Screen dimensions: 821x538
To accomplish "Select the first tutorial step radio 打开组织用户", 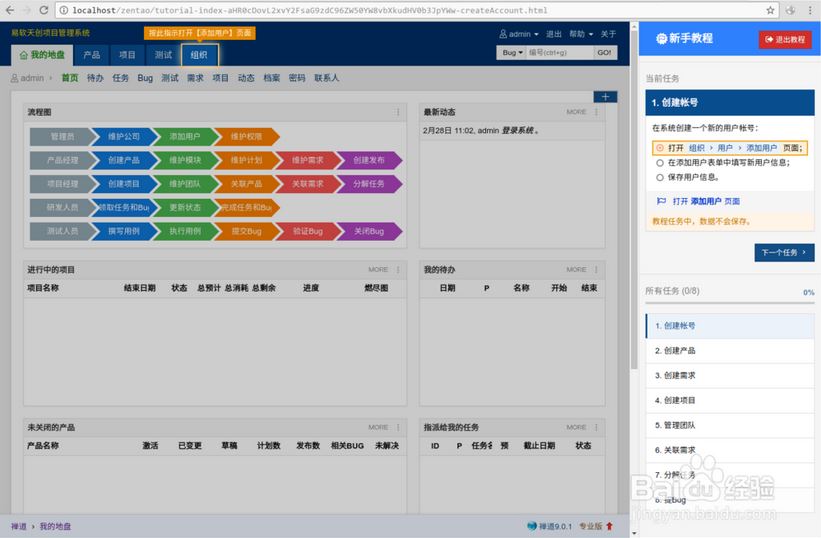I will 660,148.
